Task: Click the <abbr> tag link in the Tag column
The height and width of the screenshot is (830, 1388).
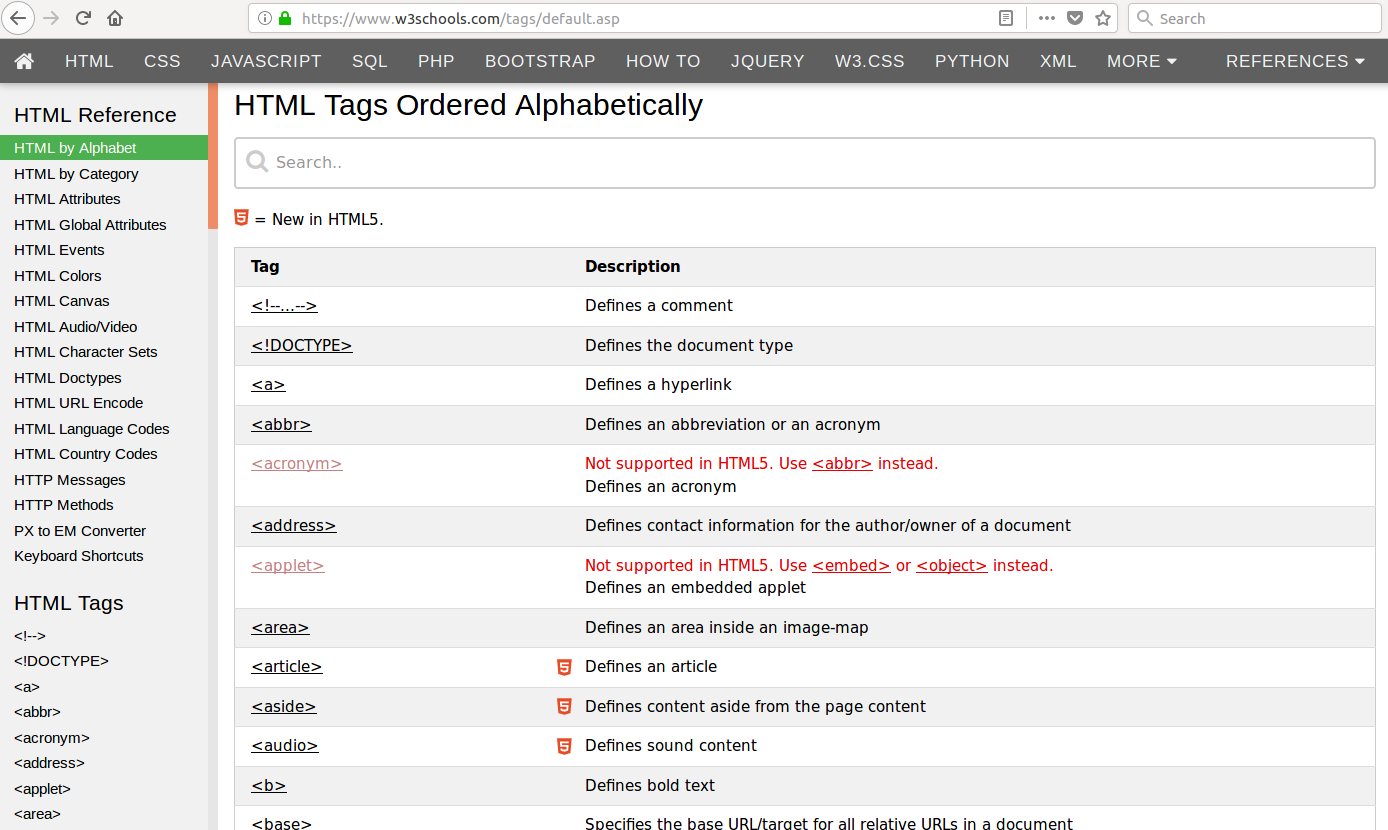Action: click(281, 425)
